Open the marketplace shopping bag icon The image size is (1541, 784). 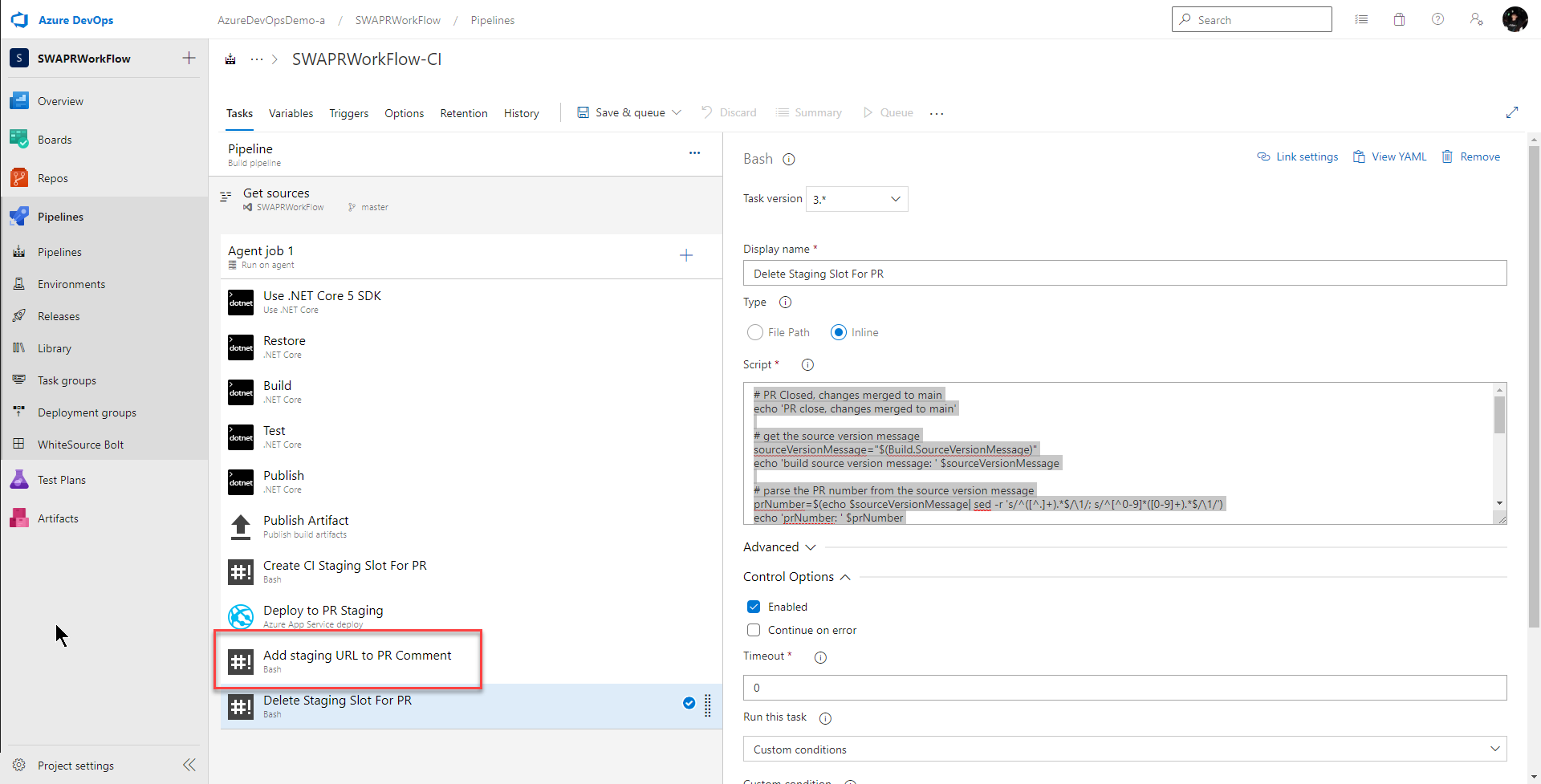click(x=1400, y=19)
